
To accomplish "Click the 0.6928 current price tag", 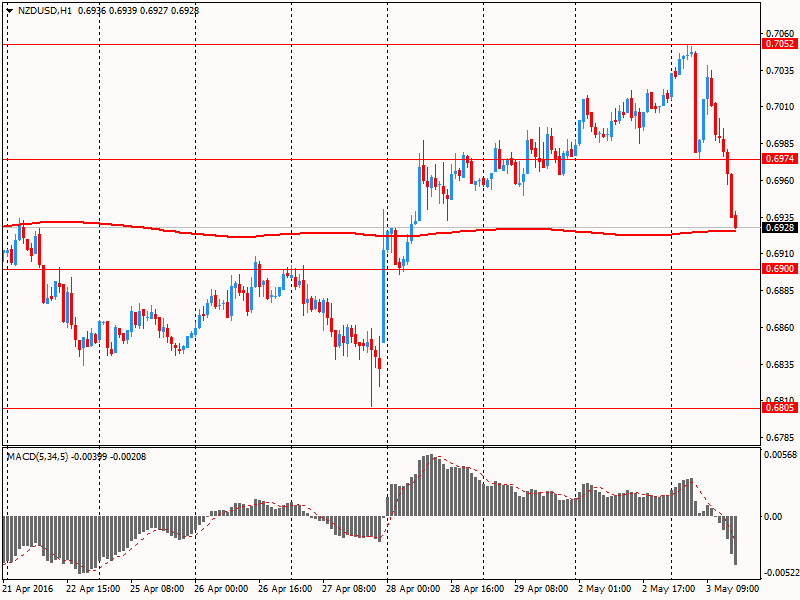I will (x=779, y=227).
